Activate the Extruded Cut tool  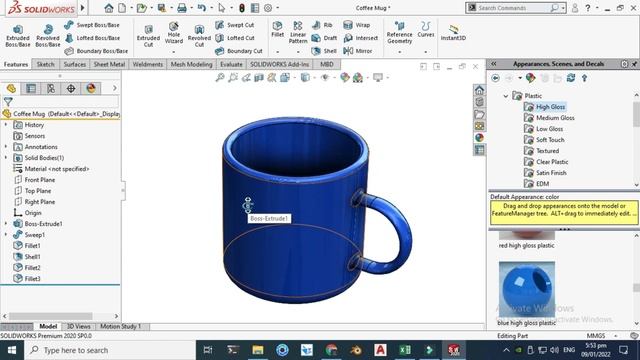pyautogui.click(x=148, y=36)
